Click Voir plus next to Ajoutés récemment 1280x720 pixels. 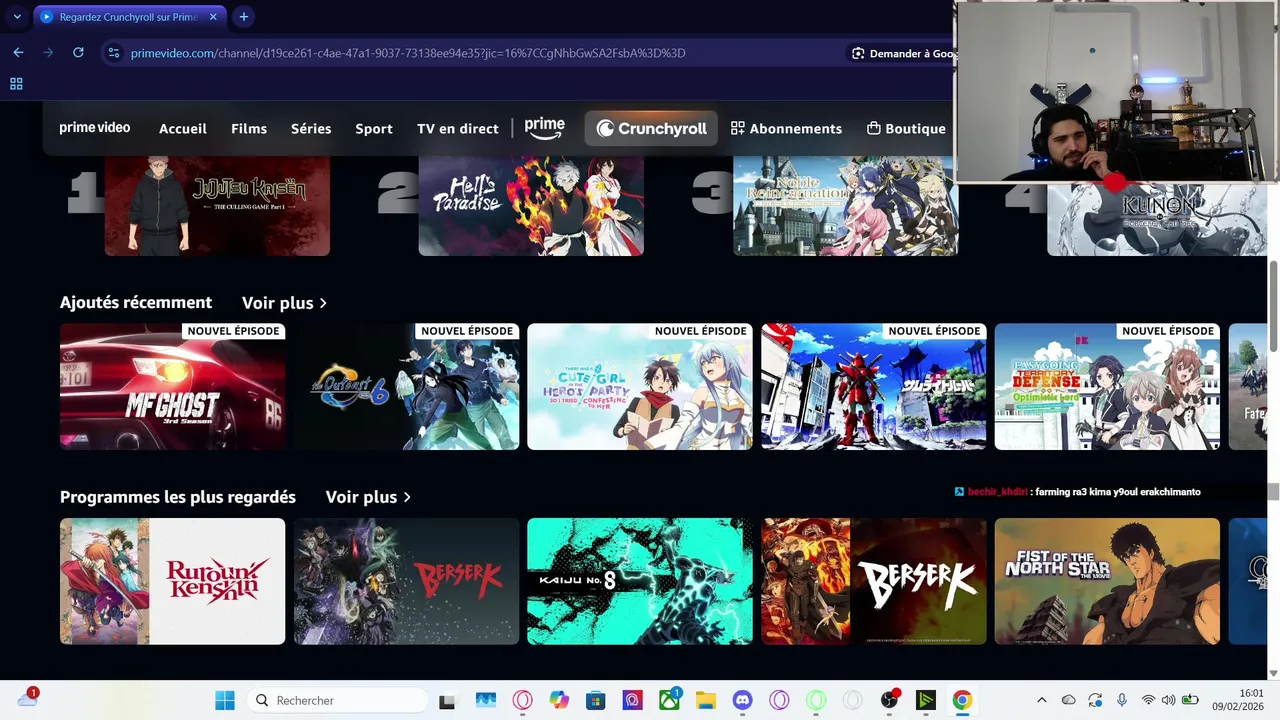(284, 302)
